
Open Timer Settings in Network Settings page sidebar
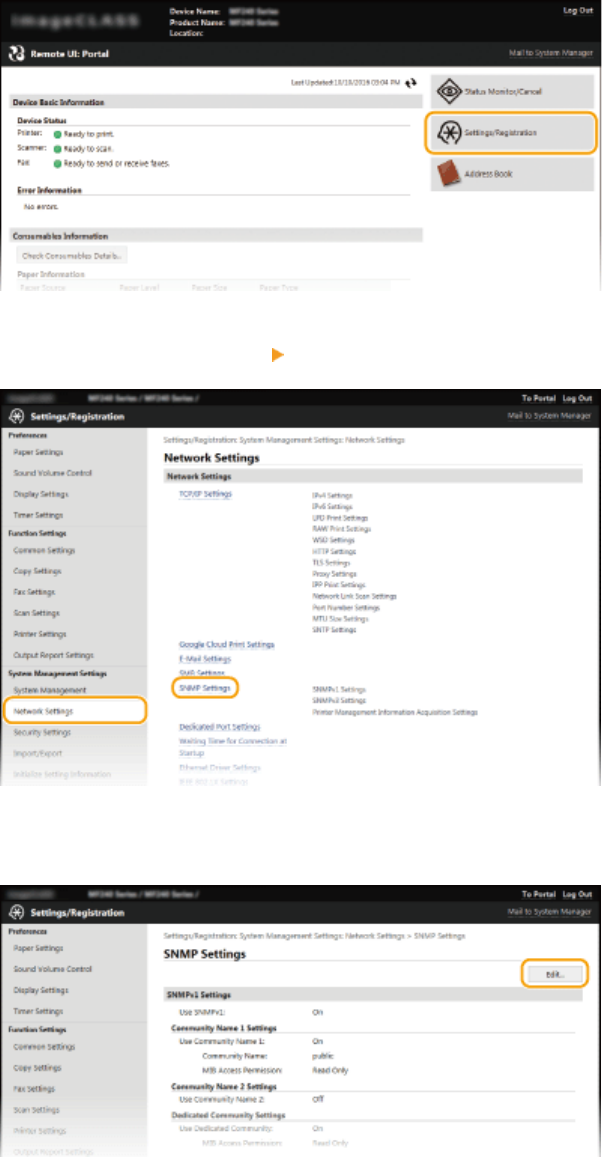38,515
